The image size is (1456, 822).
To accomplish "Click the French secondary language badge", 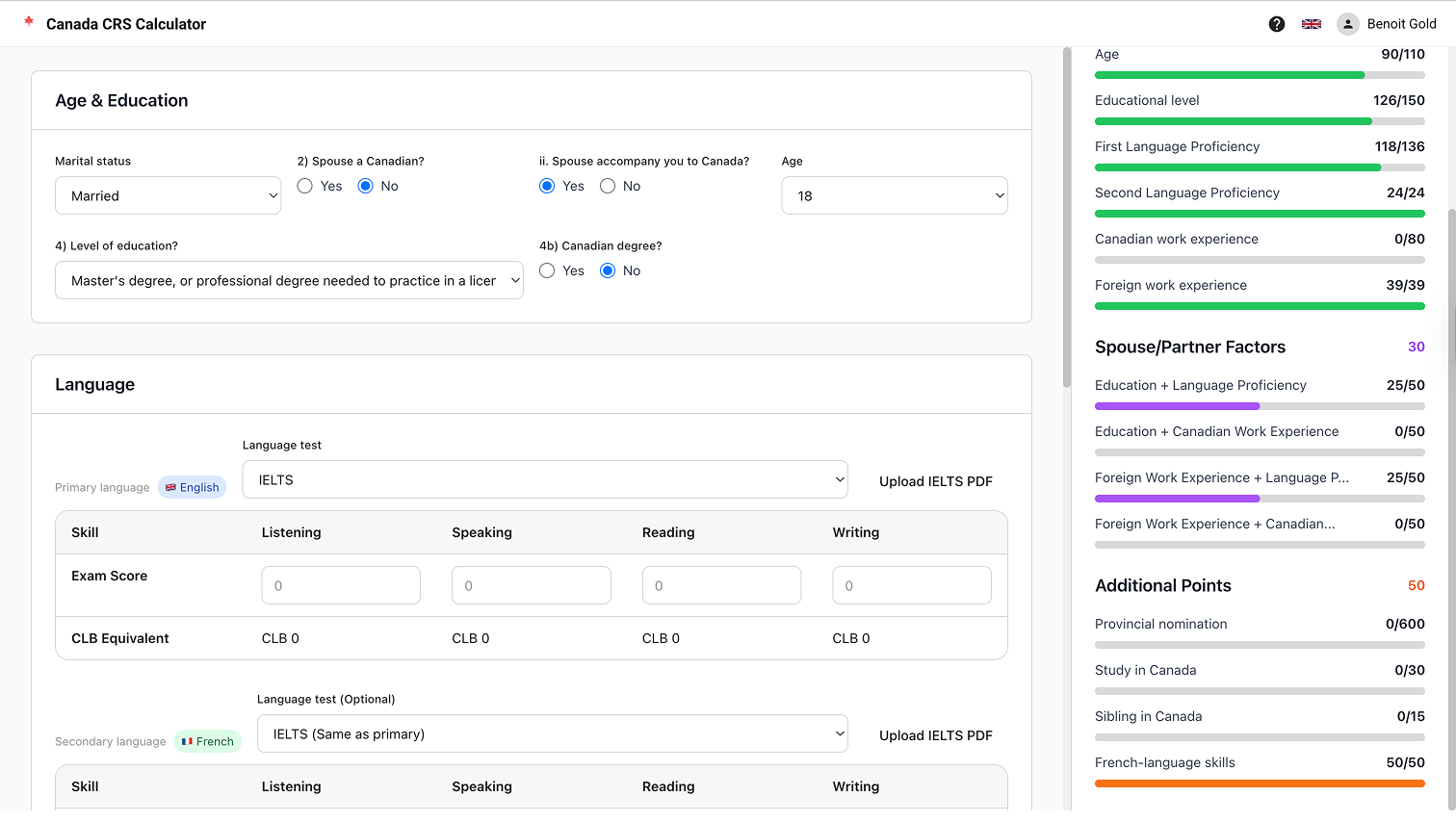I will pos(207,741).
